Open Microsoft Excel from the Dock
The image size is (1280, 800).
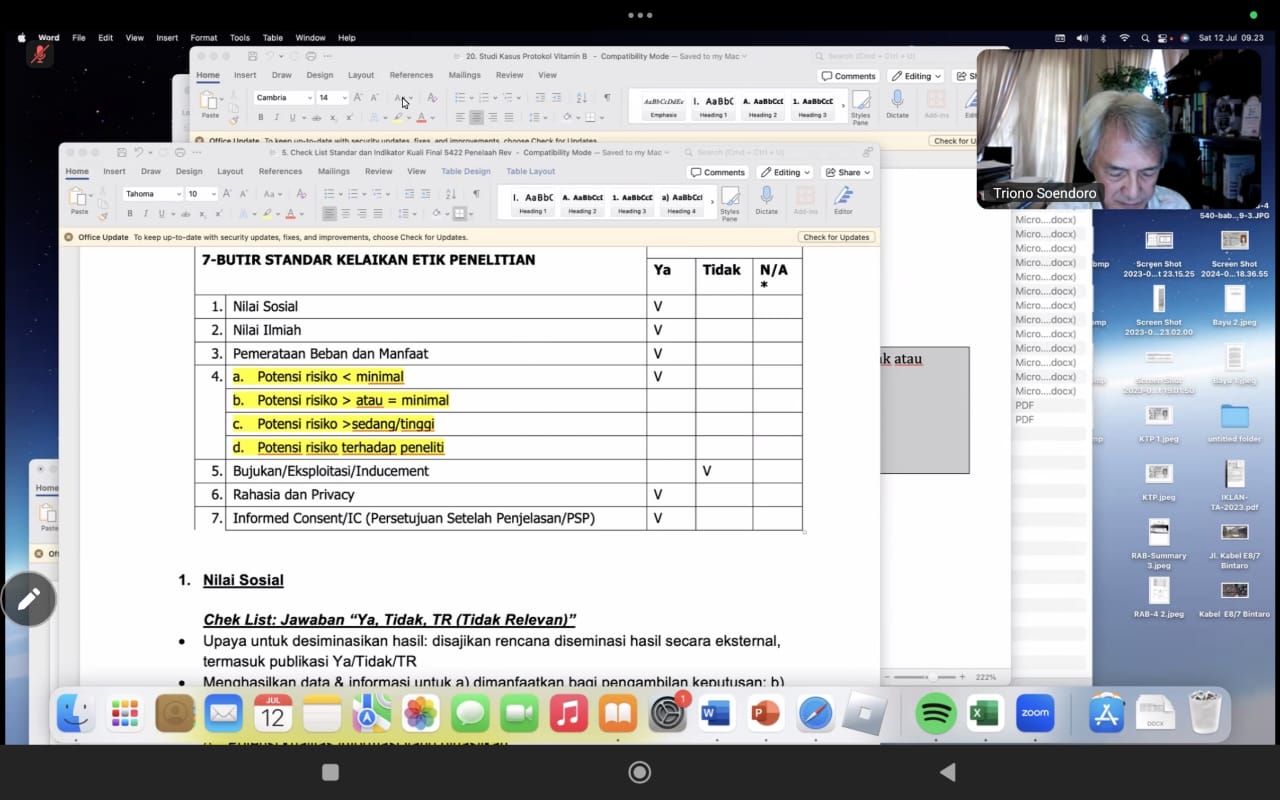click(985, 713)
